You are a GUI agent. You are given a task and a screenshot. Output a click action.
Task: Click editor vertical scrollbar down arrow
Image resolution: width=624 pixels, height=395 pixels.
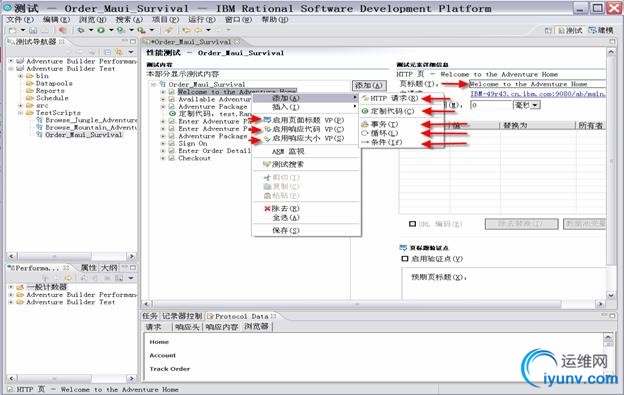611,295
